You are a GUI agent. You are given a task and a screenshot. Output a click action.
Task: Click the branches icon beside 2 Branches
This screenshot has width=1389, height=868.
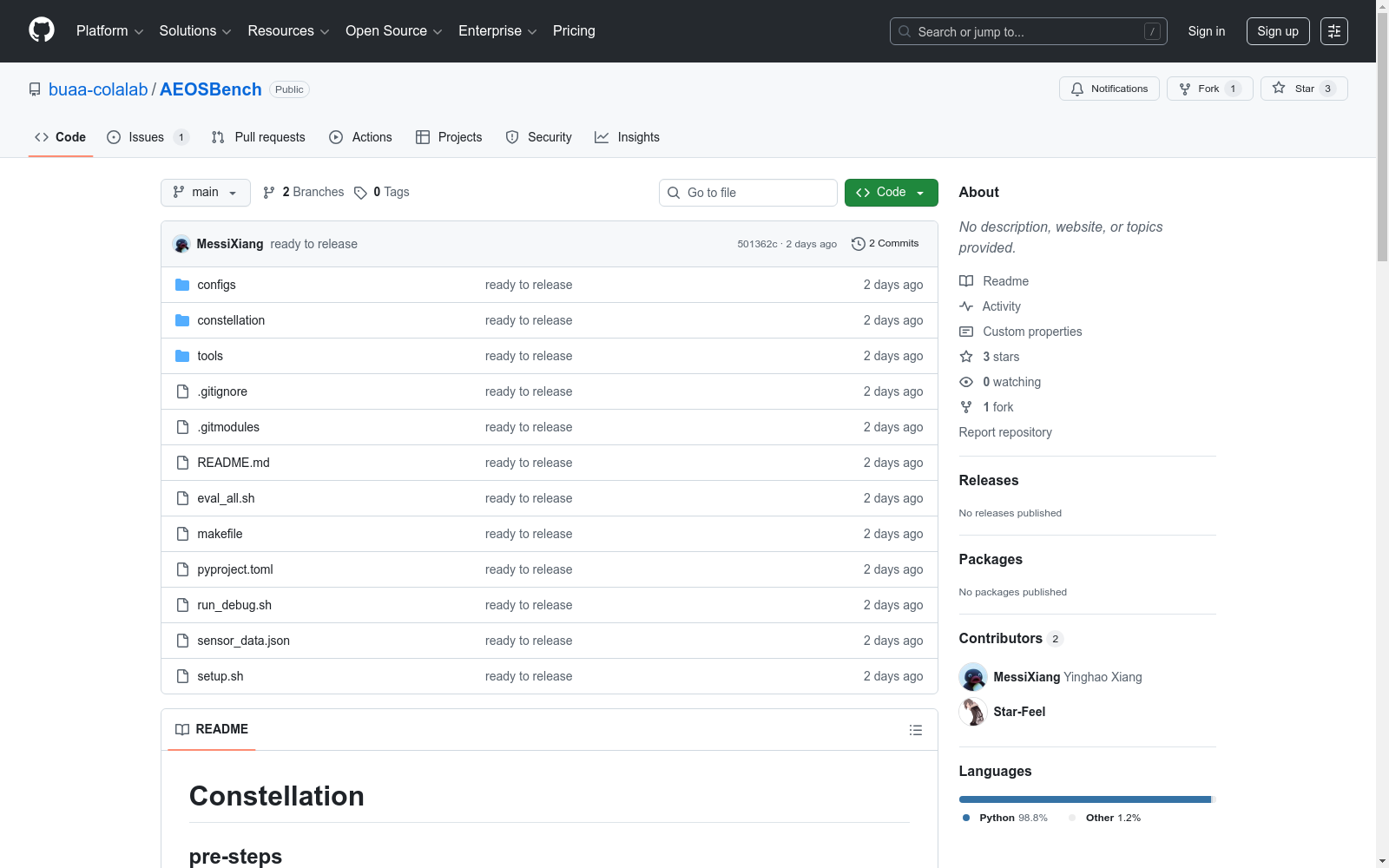point(269,193)
